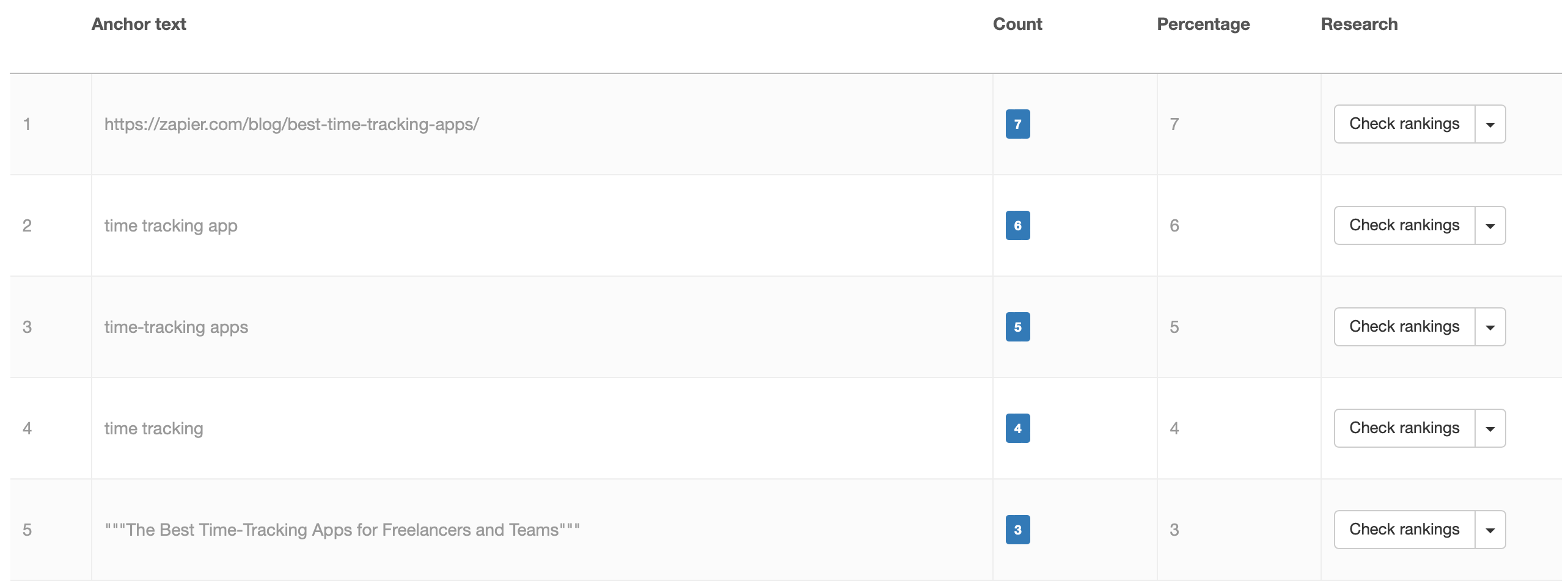
Task: Open the dropdown caret for 'time tracking app'
Action: click(1490, 226)
